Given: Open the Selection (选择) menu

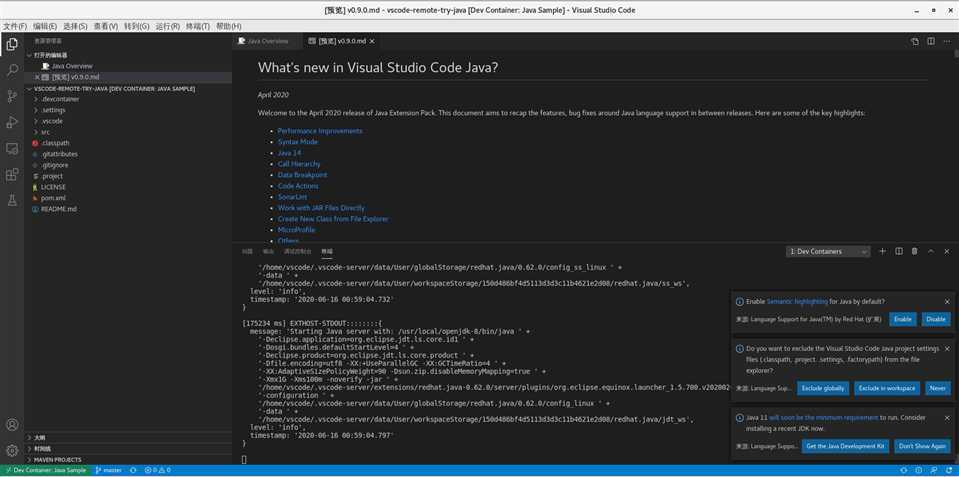Looking at the screenshot, I should (x=75, y=26).
